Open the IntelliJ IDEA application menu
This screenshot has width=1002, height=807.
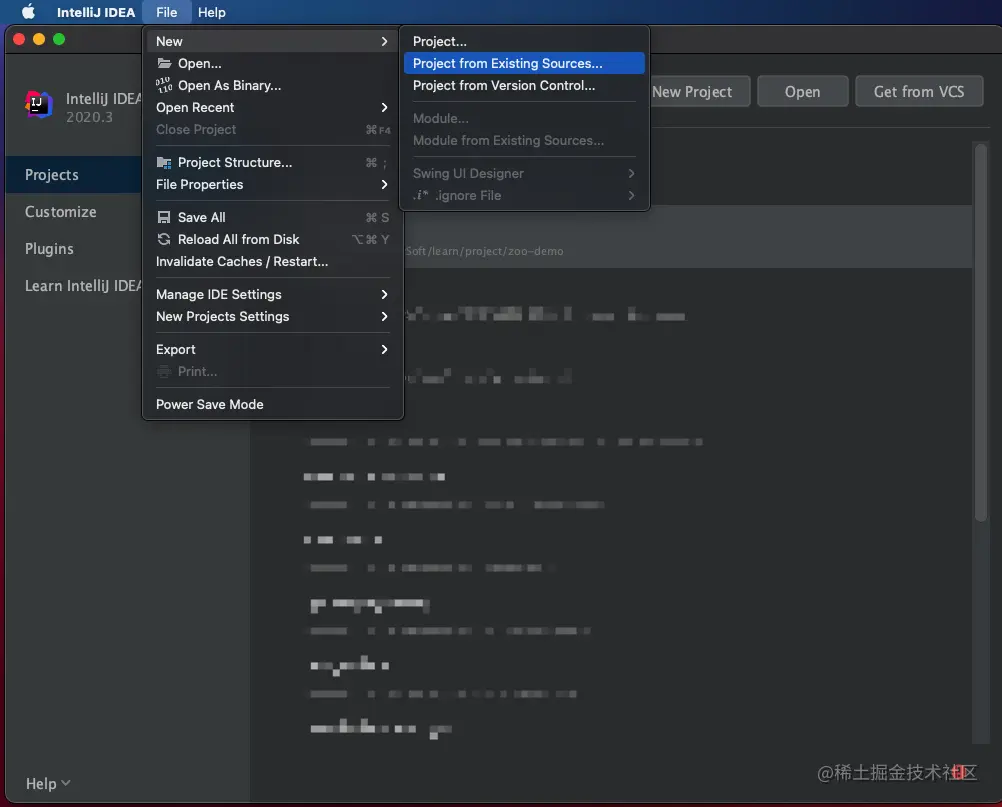tap(96, 12)
